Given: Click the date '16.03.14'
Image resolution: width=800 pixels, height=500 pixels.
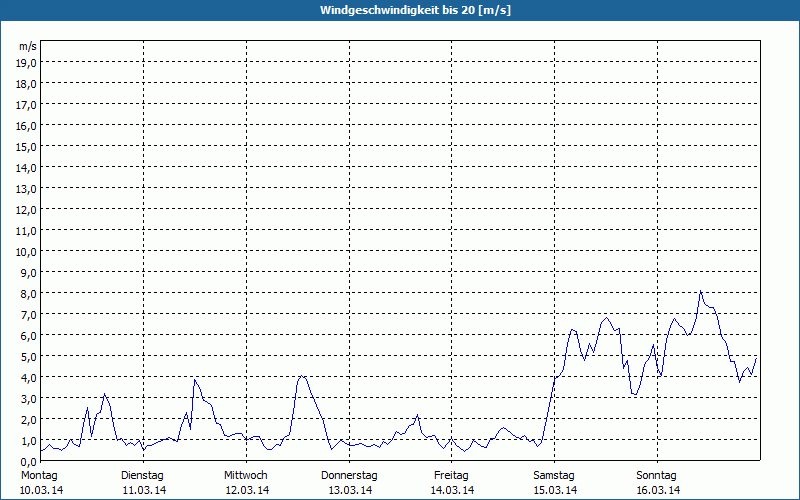Looking at the screenshot, I should (658, 490).
